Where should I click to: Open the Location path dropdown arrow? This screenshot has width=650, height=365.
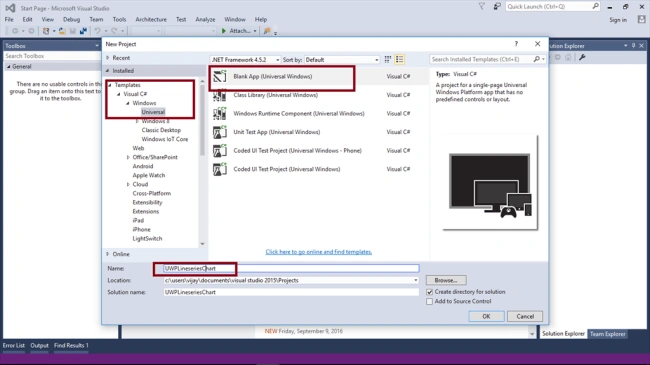[415, 280]
